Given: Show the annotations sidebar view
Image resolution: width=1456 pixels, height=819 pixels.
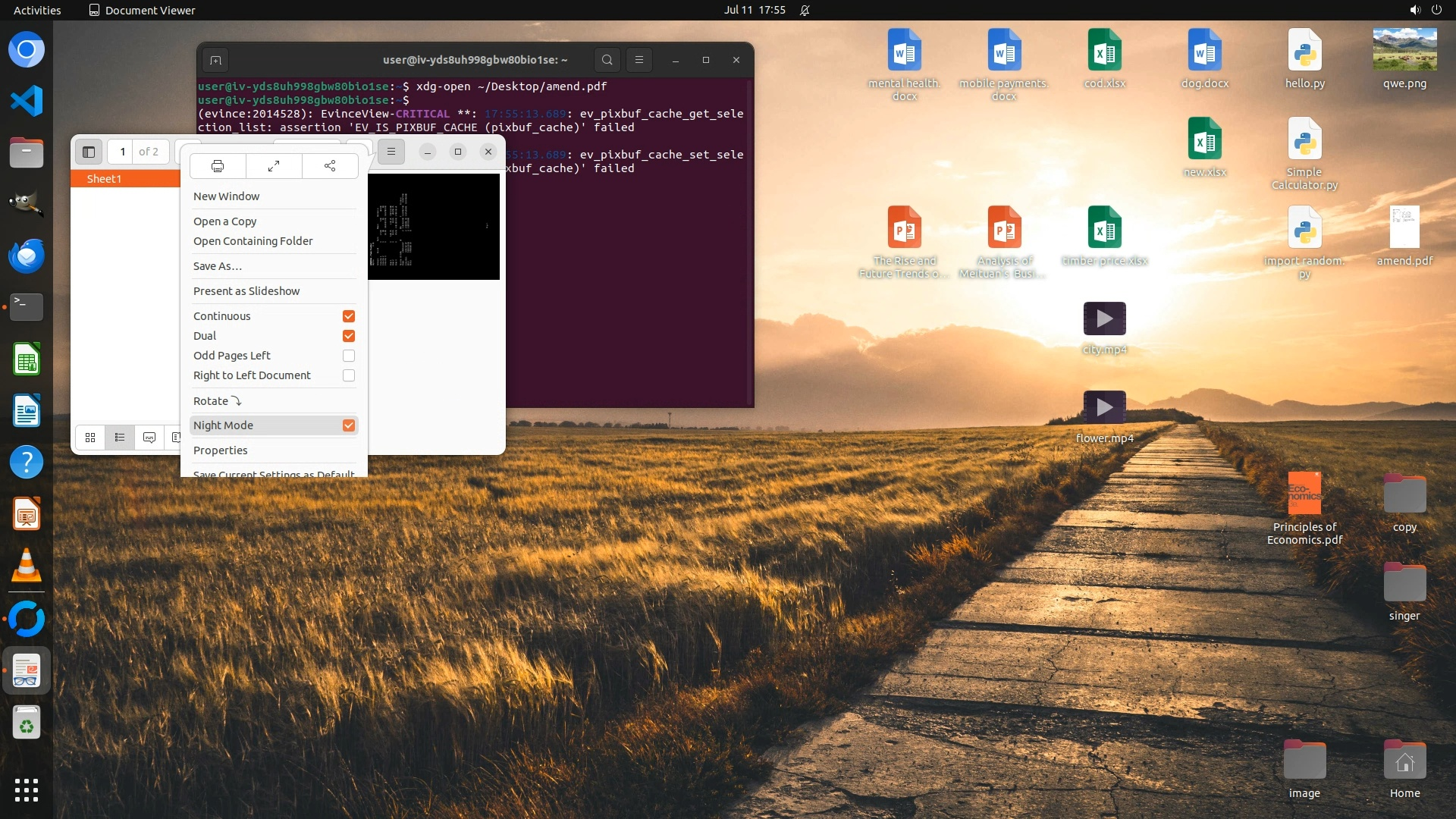Looking at the screenshot, I should click(149, 438).
